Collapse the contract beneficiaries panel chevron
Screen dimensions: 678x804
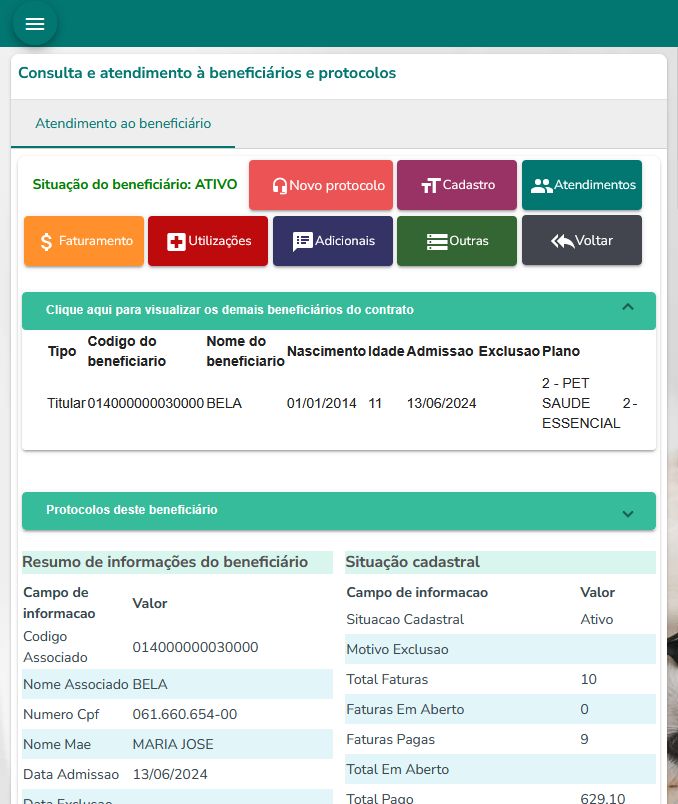click(628, 308)
